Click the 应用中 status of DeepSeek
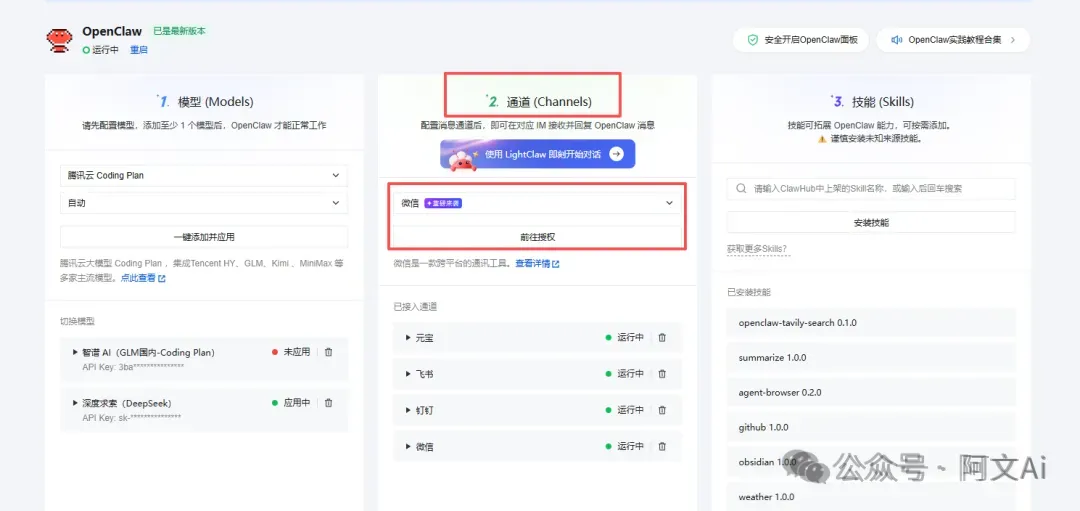1080x511 pixels. point(291,403)
